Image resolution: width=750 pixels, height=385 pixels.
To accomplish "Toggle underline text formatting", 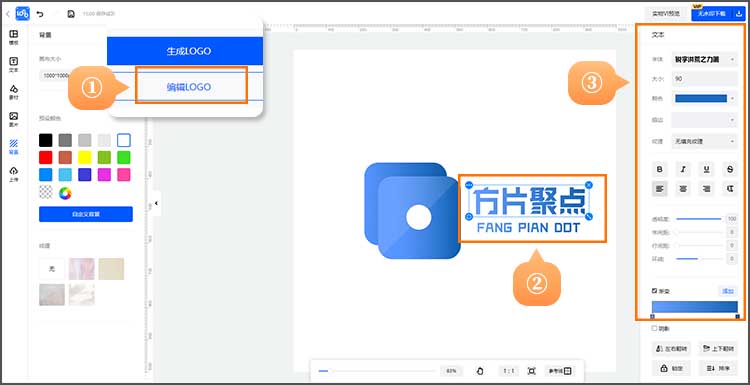I will point(706,169).
